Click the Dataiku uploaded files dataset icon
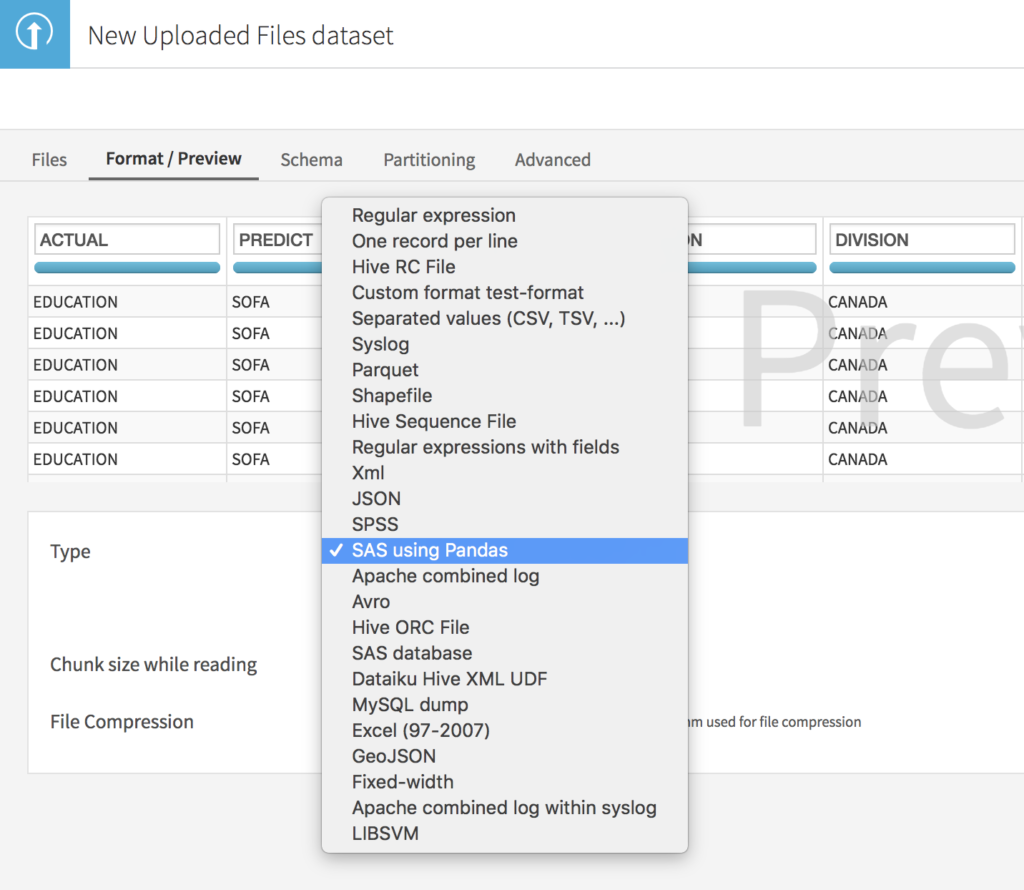This screenshot has height=890, width=1024. click(x=34, y=34)
